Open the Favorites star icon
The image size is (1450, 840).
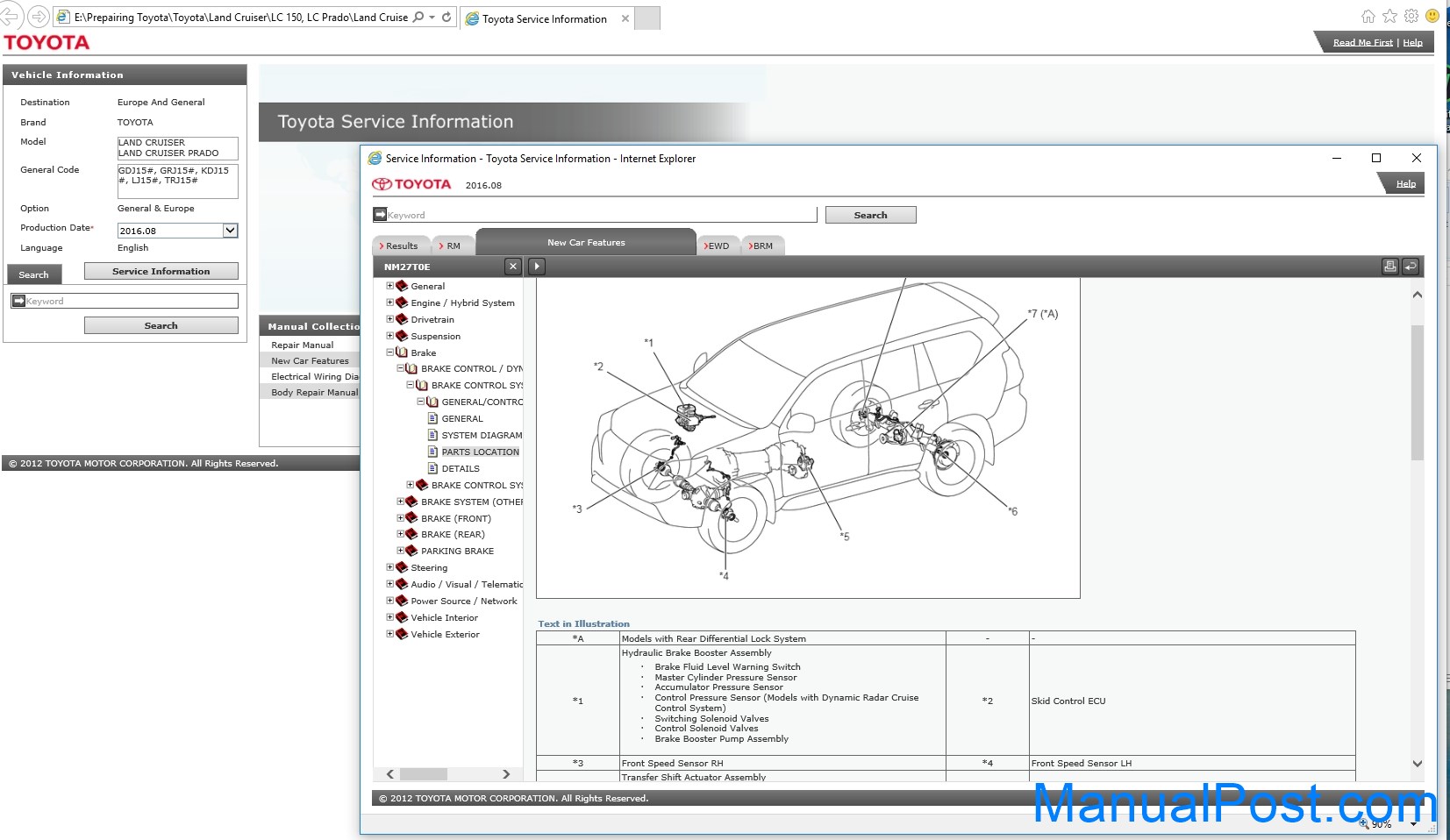pyautogui.click(x=1389, y=16)
